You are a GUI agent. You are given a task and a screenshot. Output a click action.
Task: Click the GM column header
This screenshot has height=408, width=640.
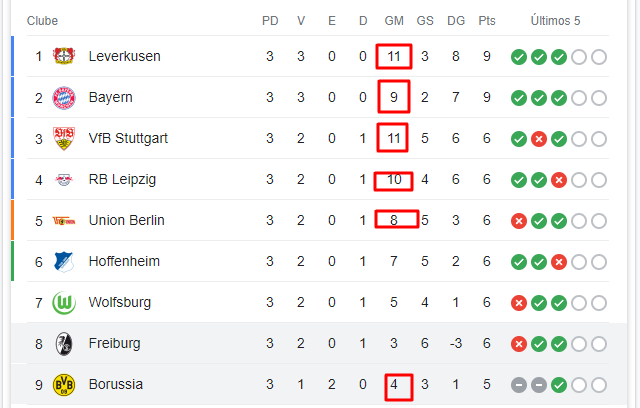coord(394,21)
